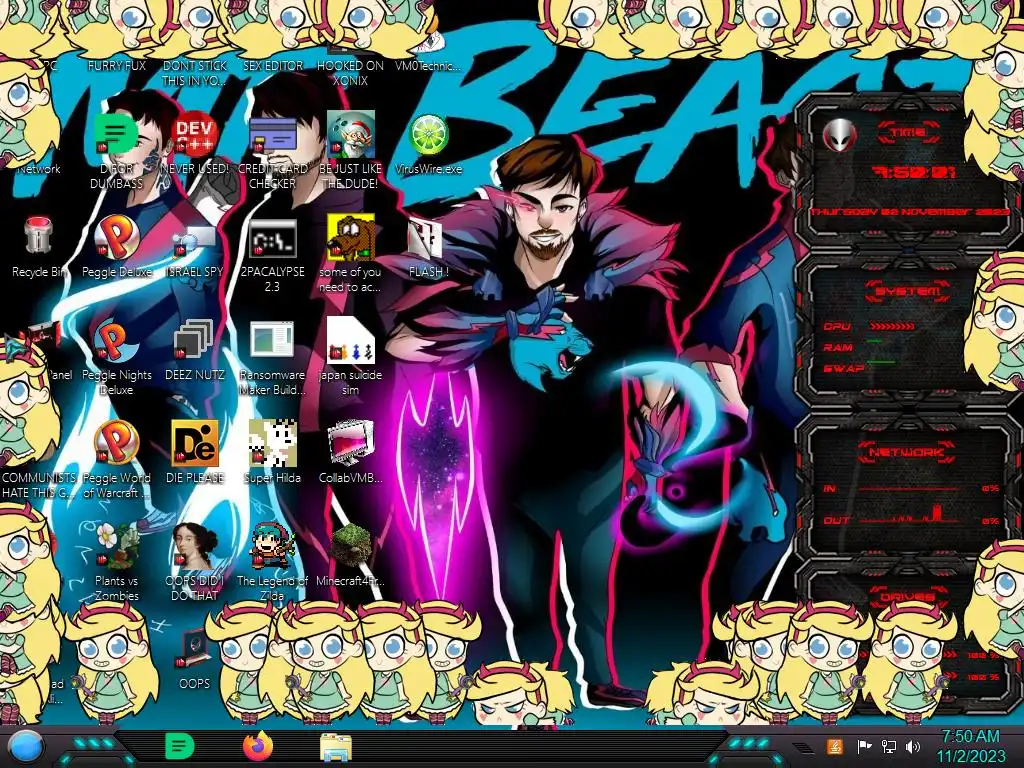Screen dimensions: 1024x768
Task: Open the 'some of you need to ac...' dog icon
Action: pyautogui.click(x=351, y=236)
